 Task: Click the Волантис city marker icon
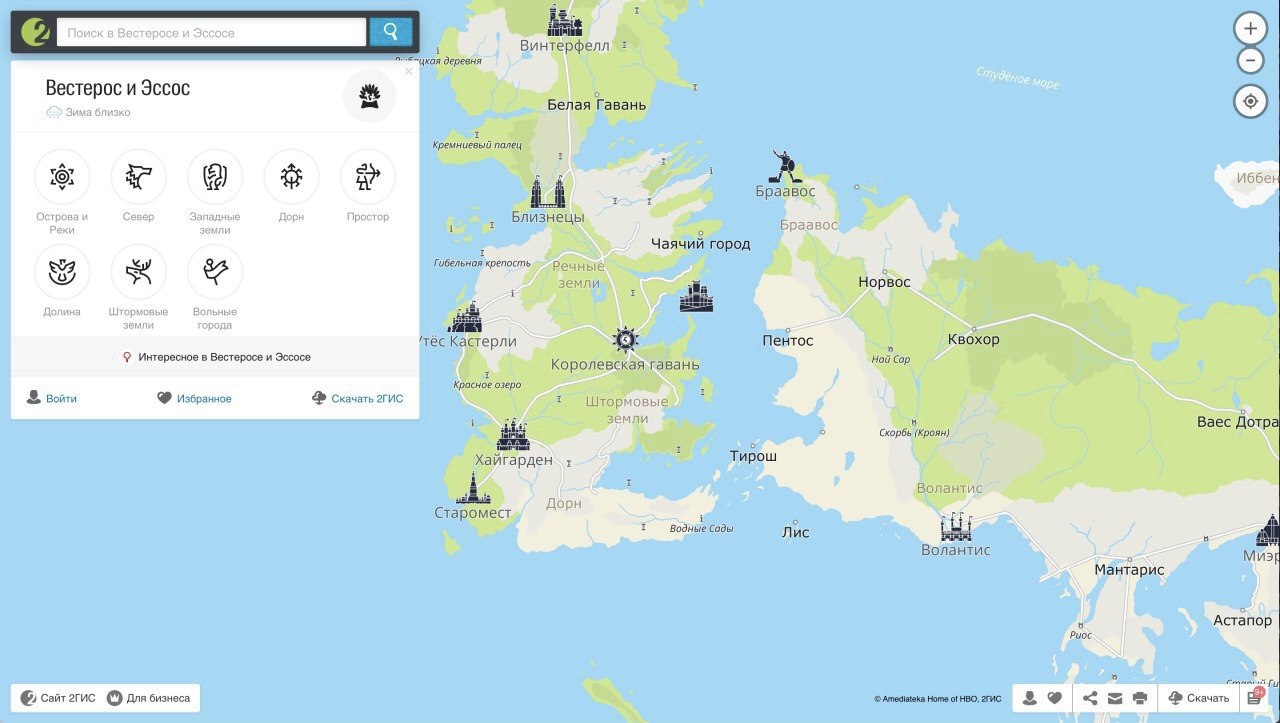[956, 527]
